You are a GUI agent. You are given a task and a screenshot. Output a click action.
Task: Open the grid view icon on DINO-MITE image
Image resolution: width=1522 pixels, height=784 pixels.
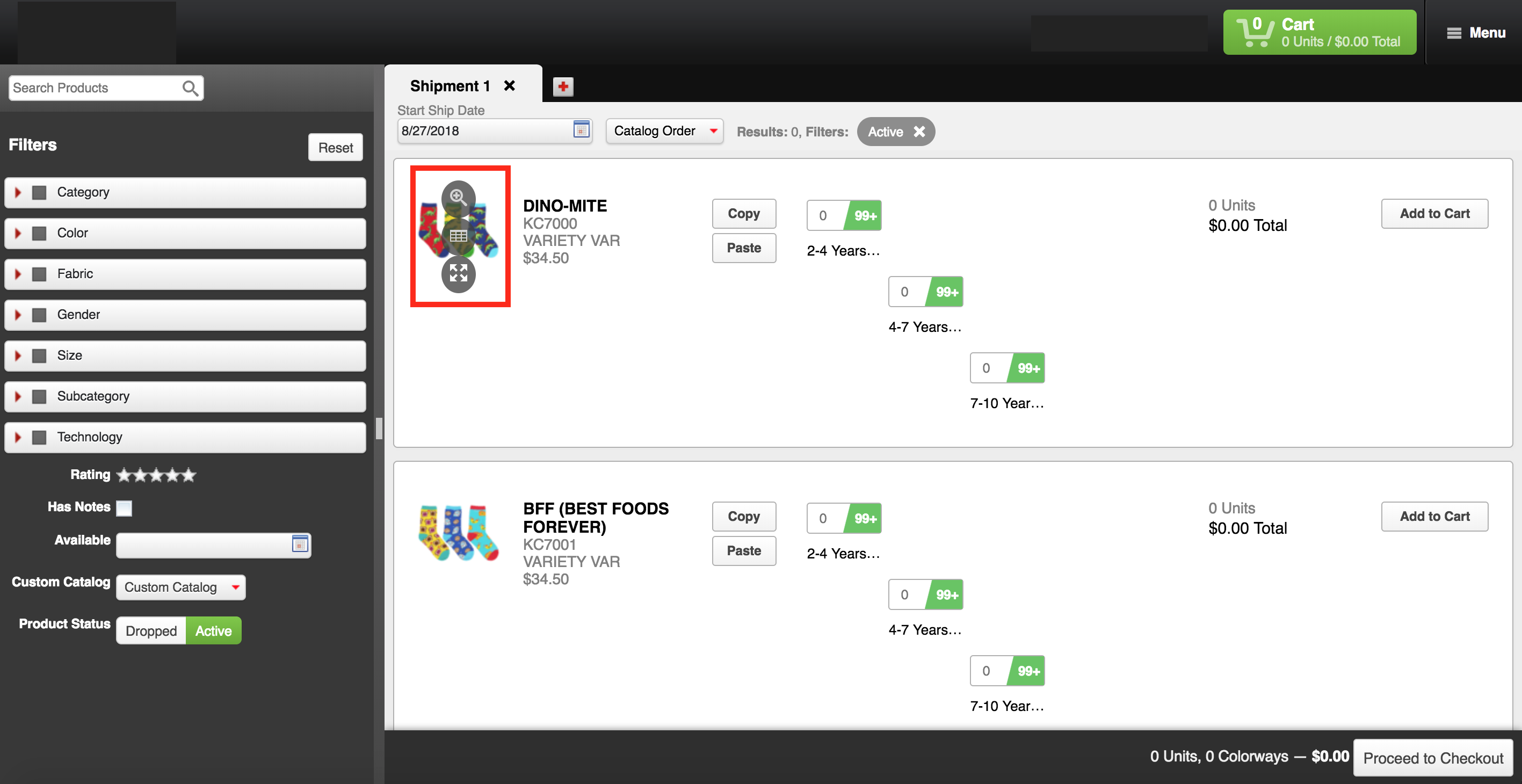(x=458, y=236)
